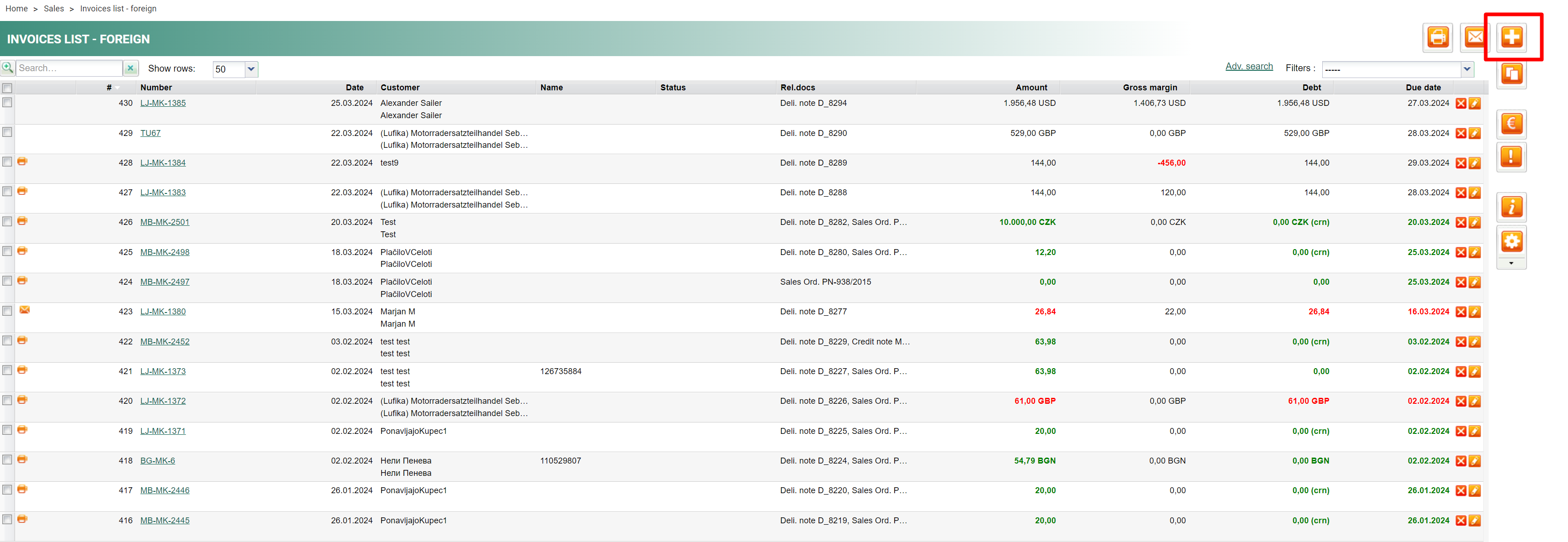Click in the Search input field
The width and height of the screenshot is (1568, 542).
click(x=68, y=68)
